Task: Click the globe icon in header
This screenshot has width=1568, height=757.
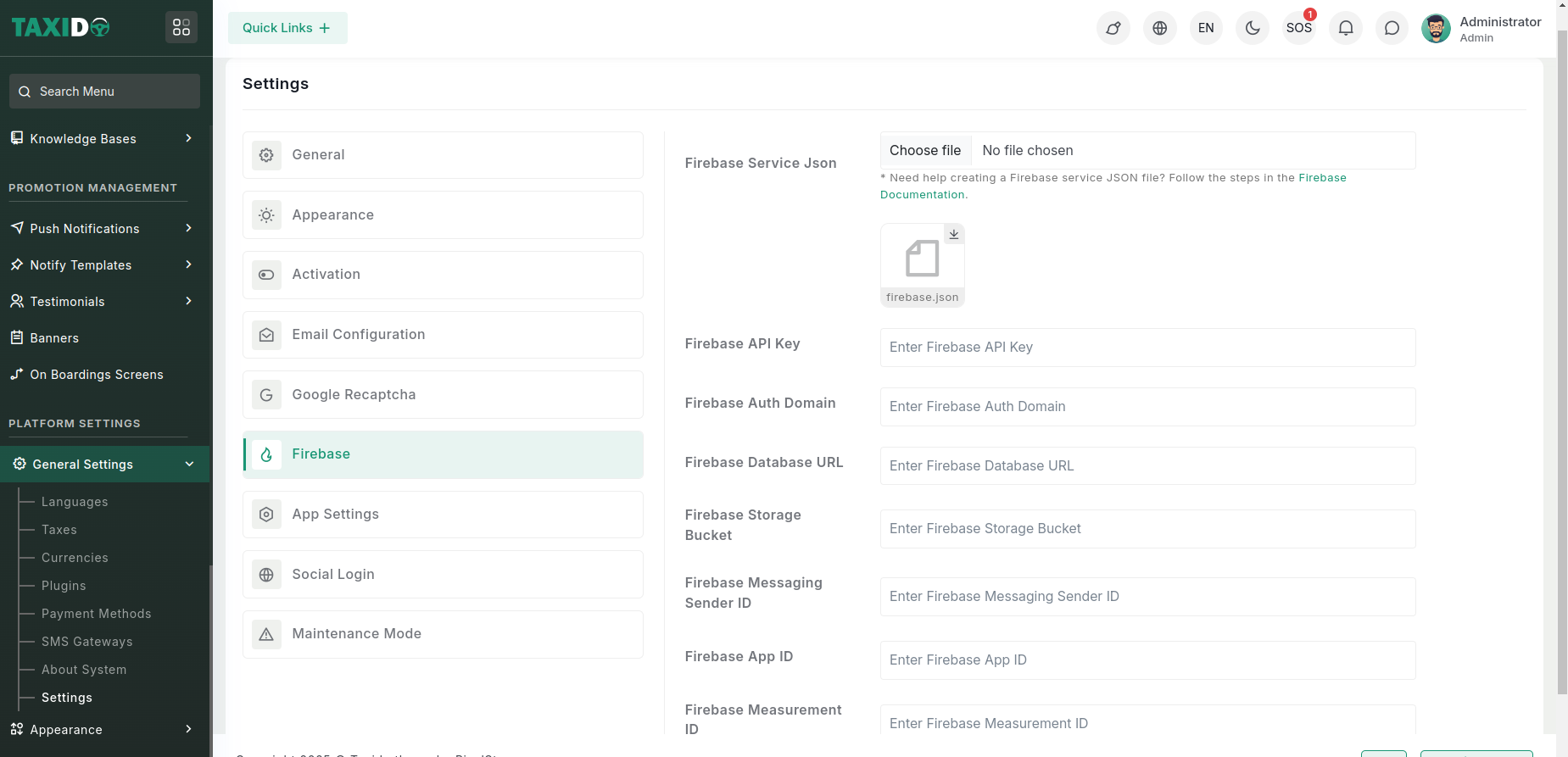Action: [1159, 28]
